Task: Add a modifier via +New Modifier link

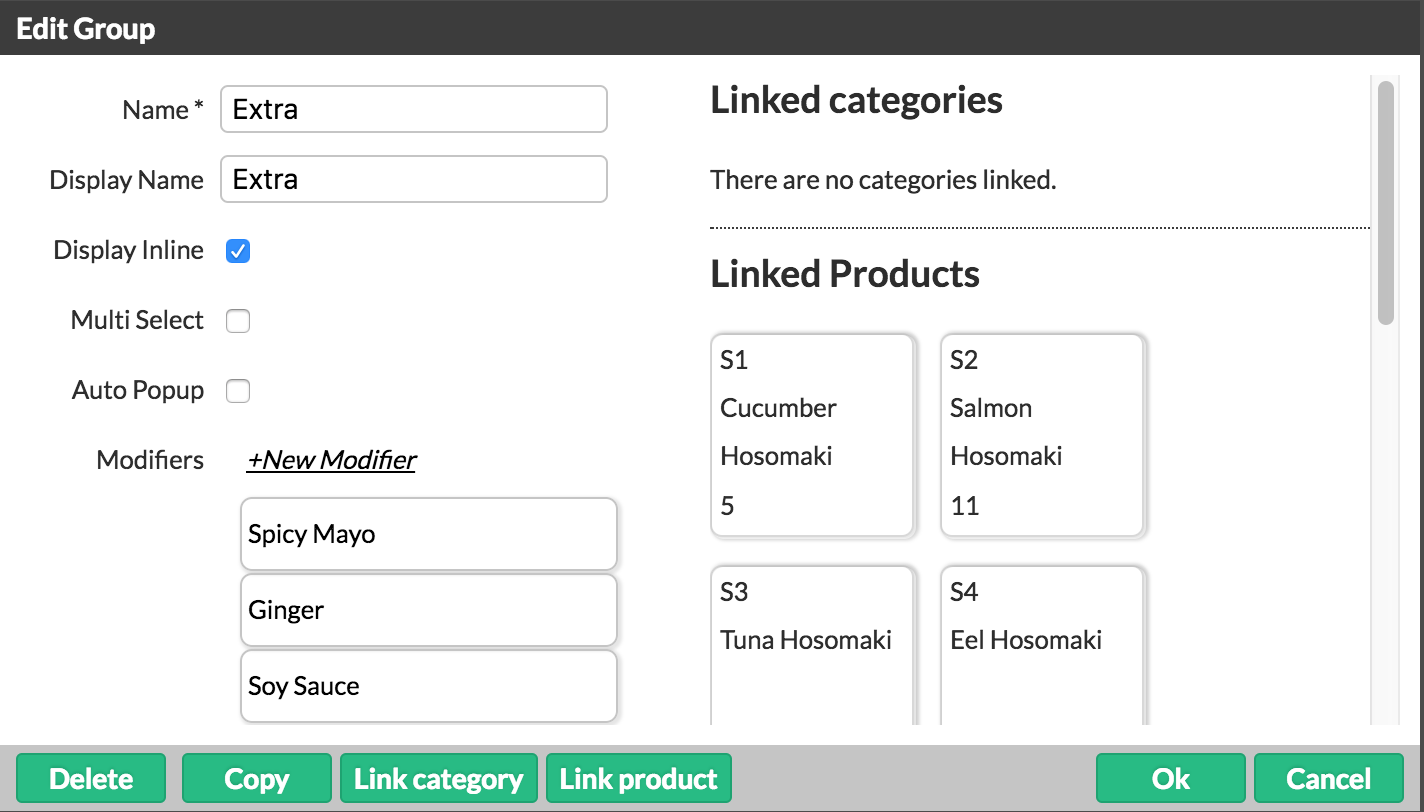Action: click(332, 460)
